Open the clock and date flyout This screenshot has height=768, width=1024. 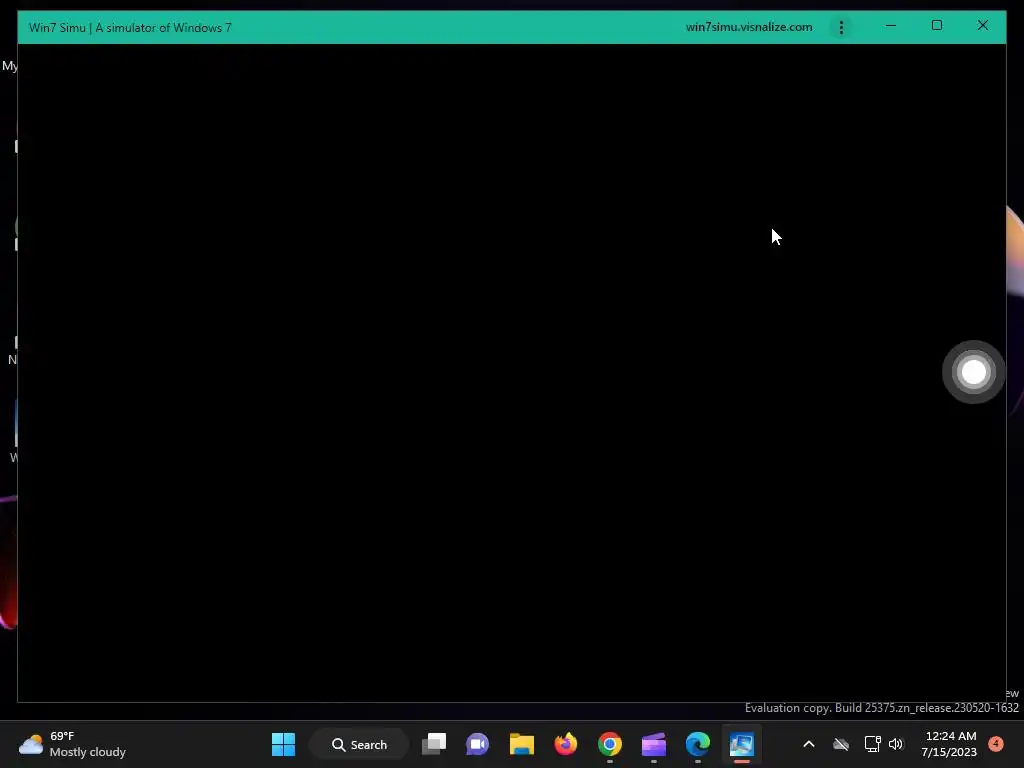click(949, 744)
